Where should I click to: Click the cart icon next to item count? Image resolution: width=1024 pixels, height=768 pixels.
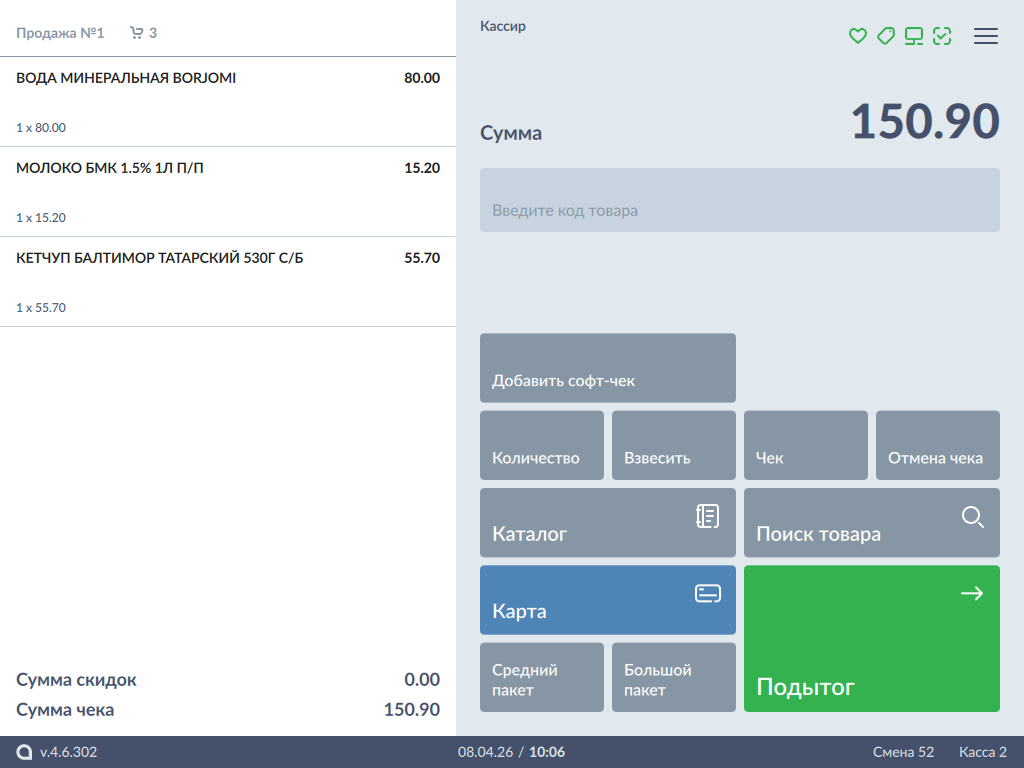[x=137, y=33]
